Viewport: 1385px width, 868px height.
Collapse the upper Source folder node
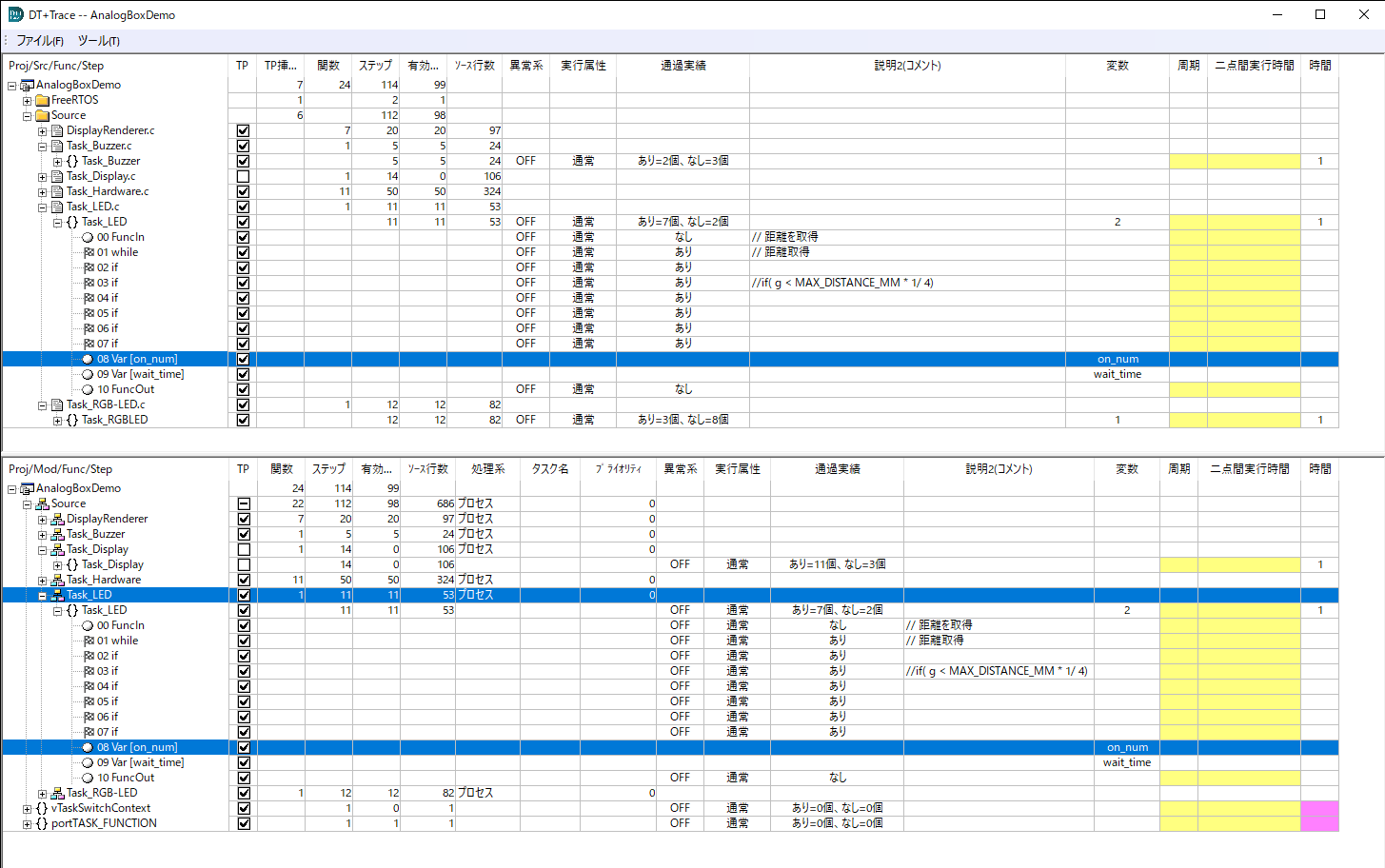(x=27, y=115)
